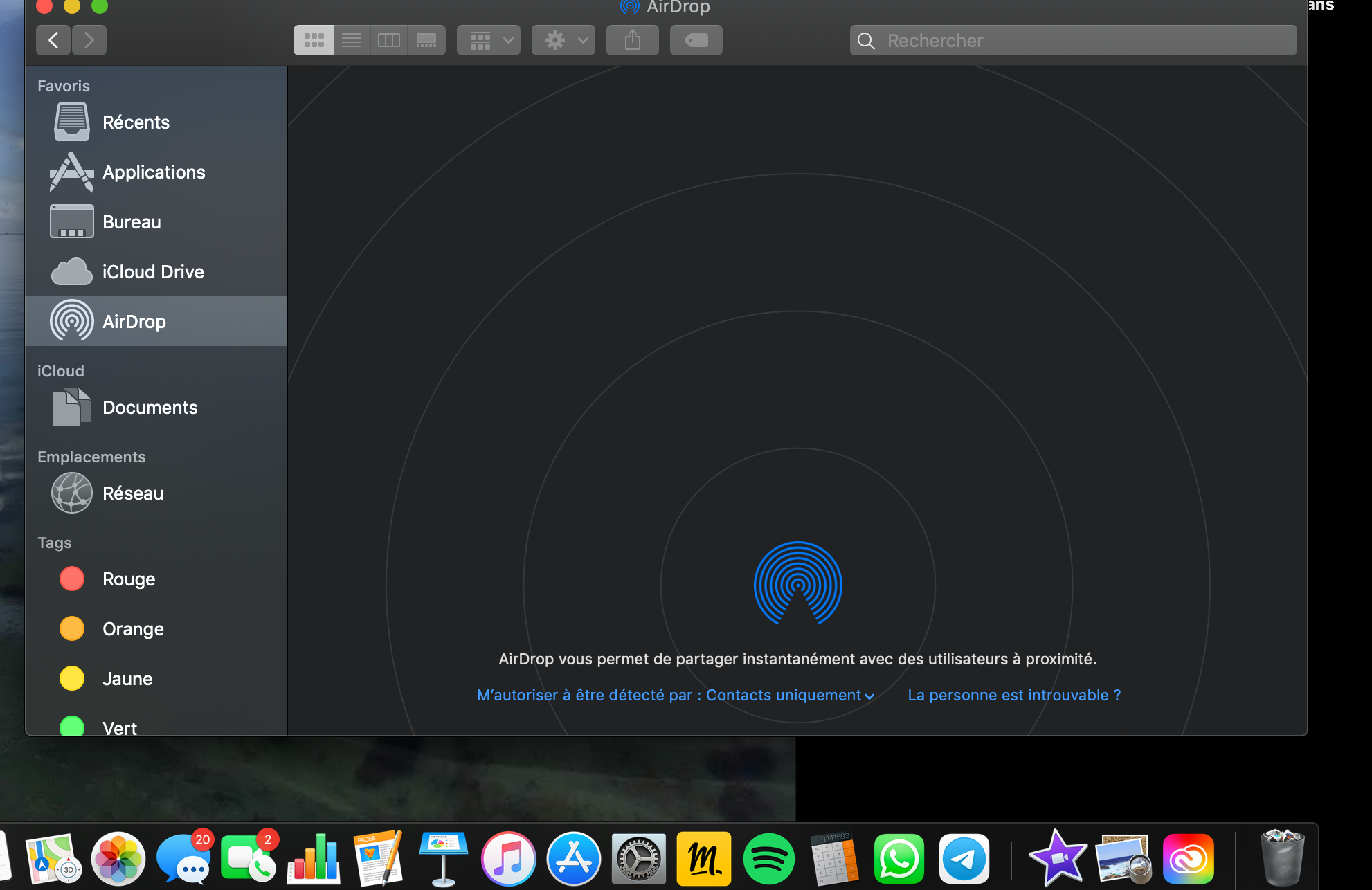
Task: Open Documents under iCloud in the sidebar
Action: 150,408
